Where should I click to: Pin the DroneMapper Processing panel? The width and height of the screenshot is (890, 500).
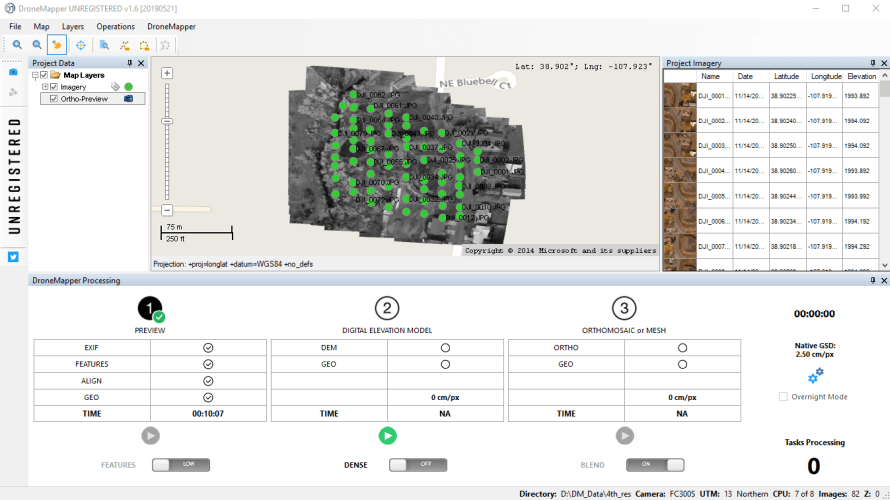pyautogui.click(x=873, y=280)
